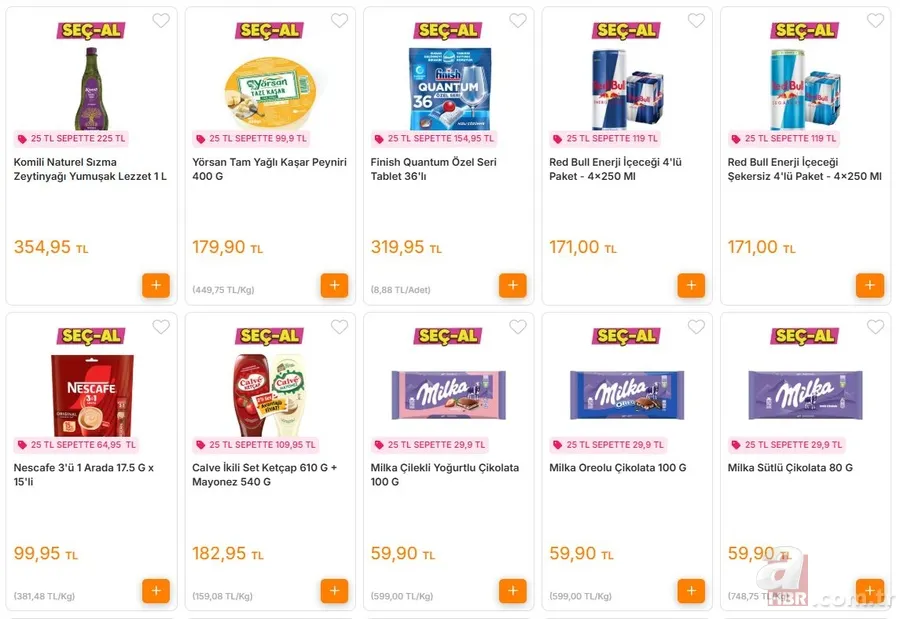Viewport: 900px width, 619px height.
Task: Favorite the Nescafe 3'ü 1 Arada product
Action: [x=161, y=326]
